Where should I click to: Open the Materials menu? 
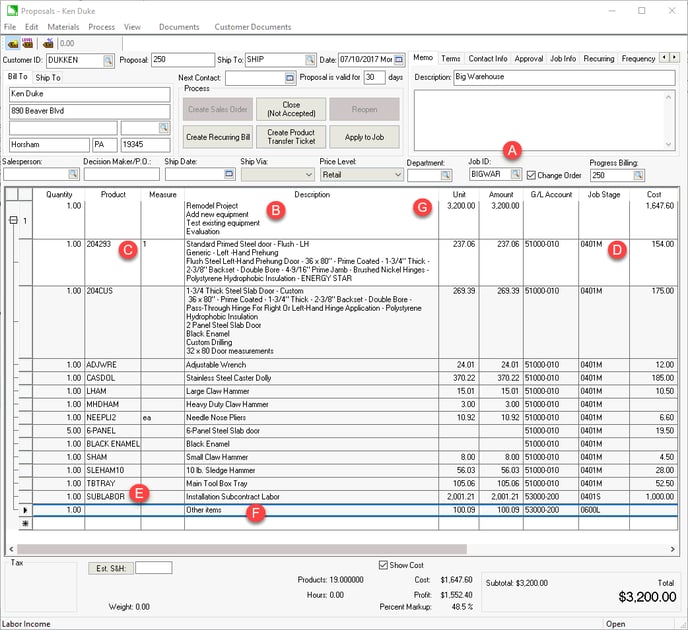[x=63, y=27]
